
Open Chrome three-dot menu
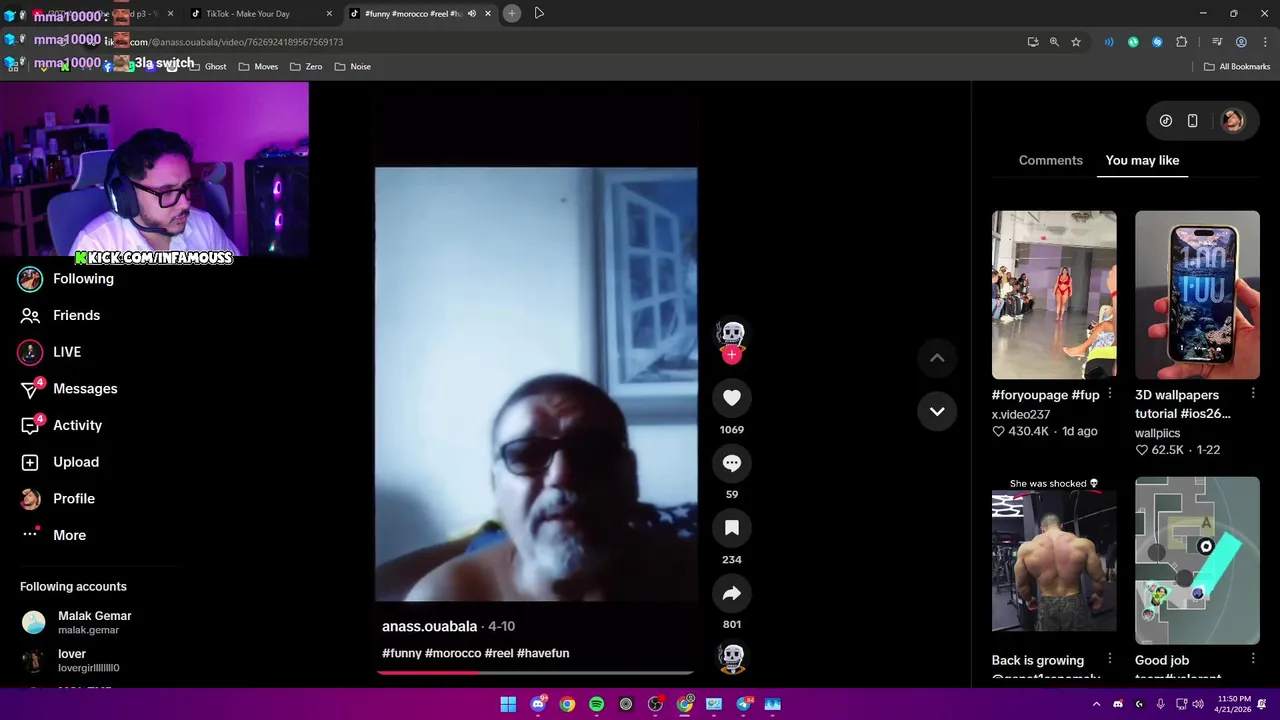tap(1263, 42)
